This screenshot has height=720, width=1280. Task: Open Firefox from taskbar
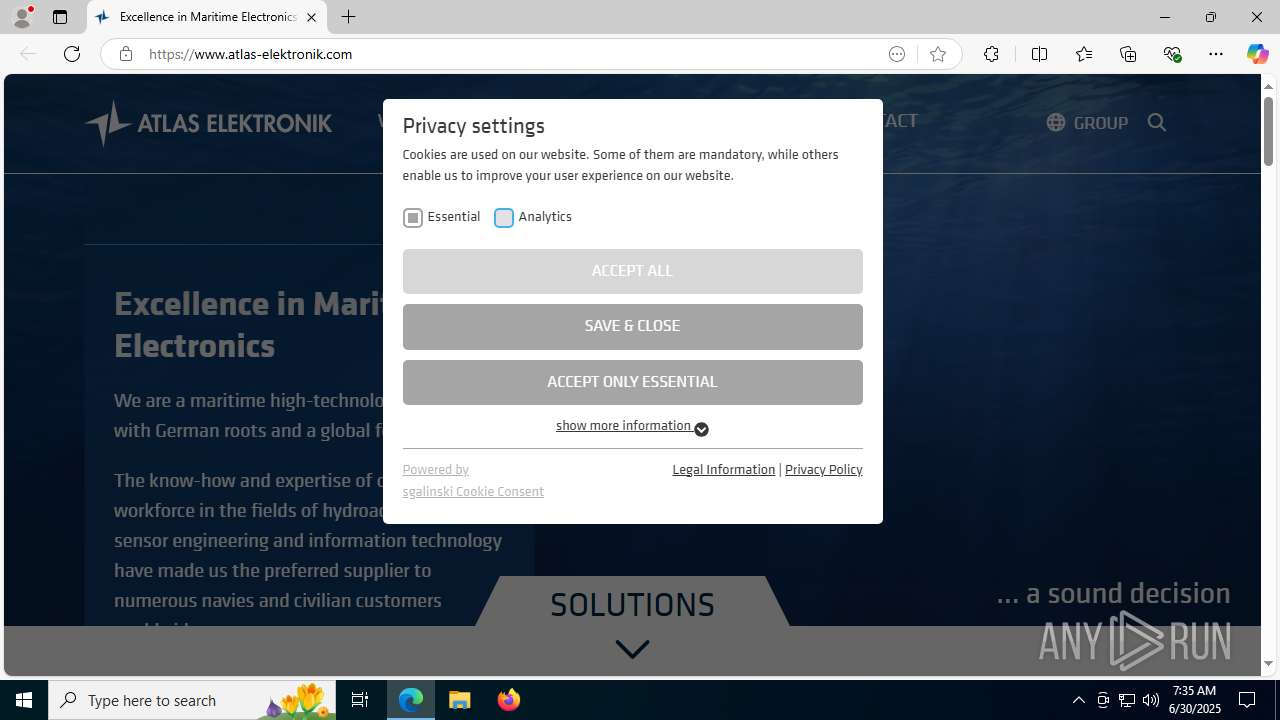pos(509,700)
